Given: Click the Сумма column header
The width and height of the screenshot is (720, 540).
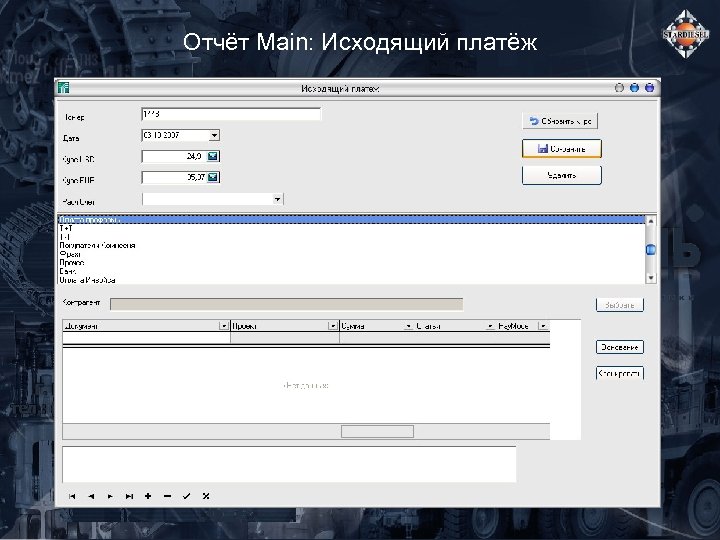Looking at the screenshot, I should (x=377, y=326).
